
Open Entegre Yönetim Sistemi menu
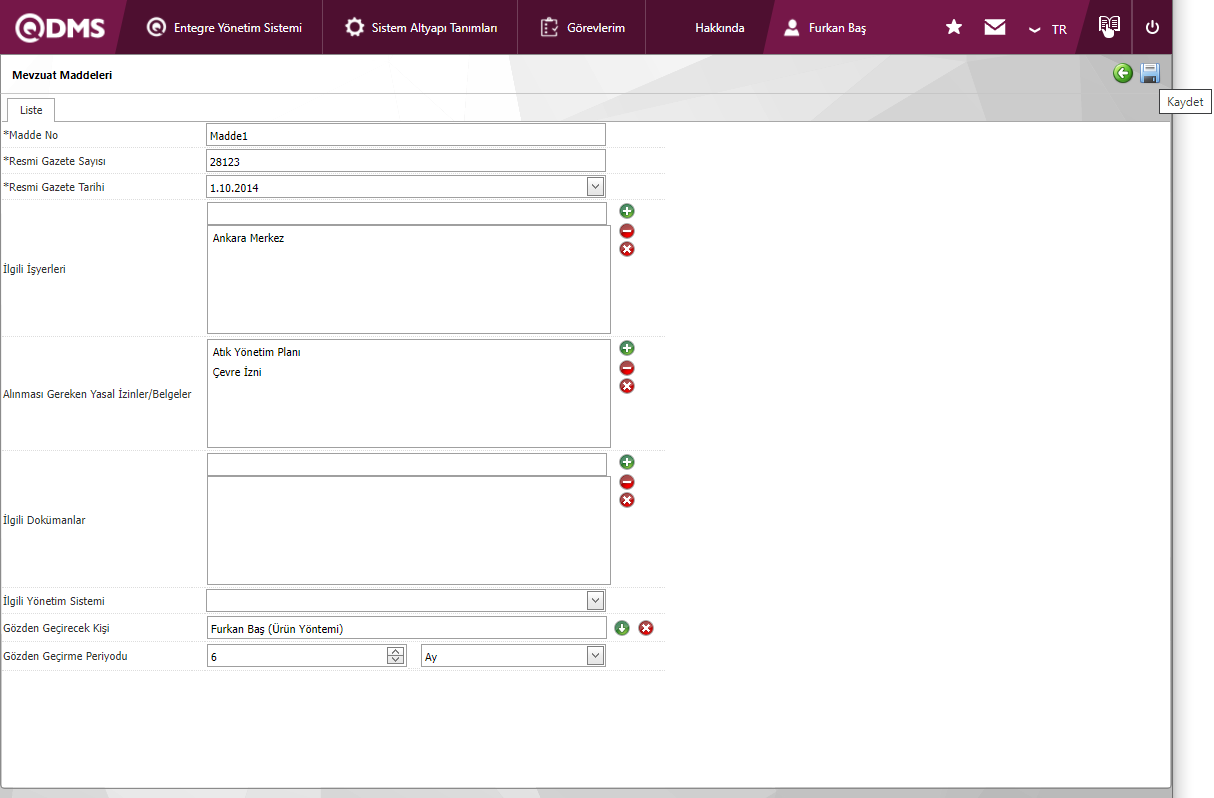click(x=225, y=27)
